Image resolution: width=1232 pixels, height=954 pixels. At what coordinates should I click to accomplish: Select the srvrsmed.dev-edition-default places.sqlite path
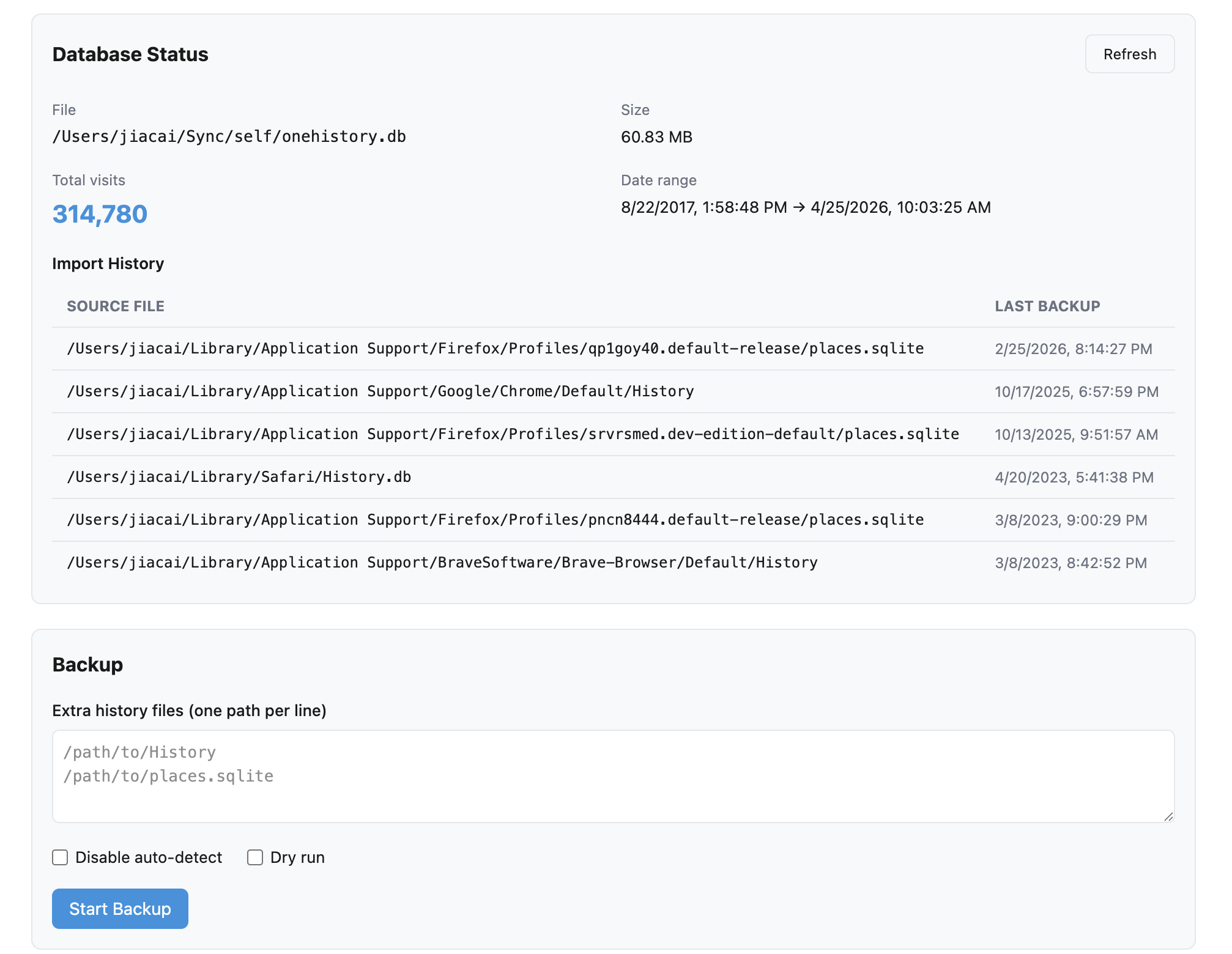click(513, 434)
